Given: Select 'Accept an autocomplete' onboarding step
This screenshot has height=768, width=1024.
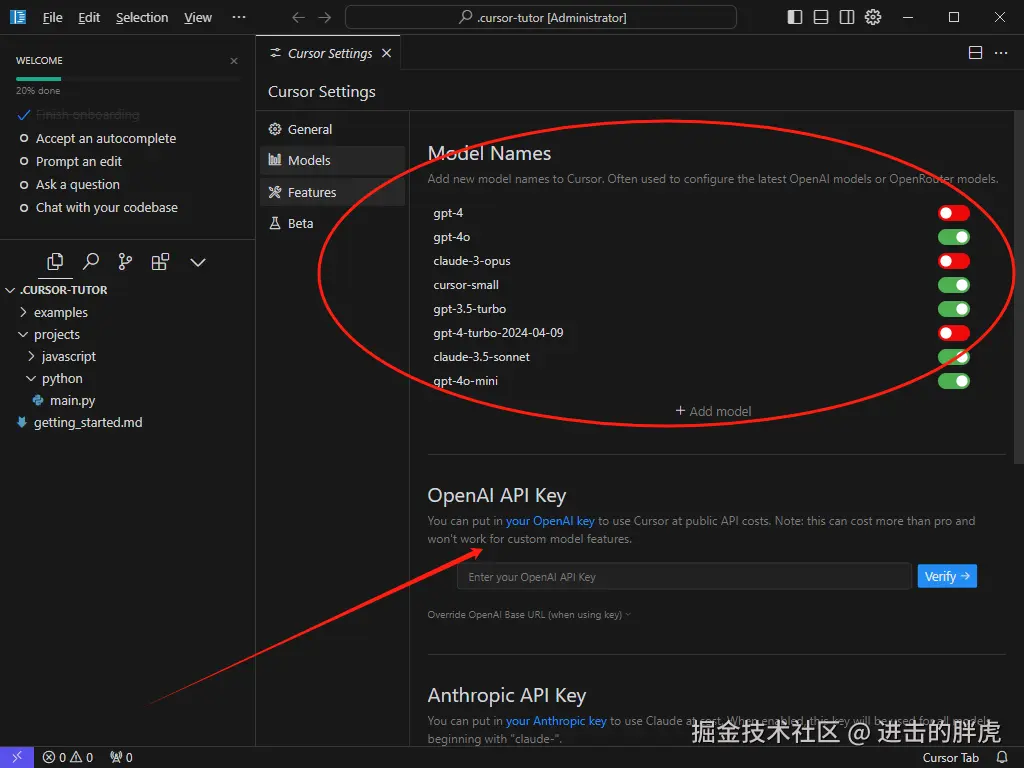Looking at the screenshot, I should point(105,138).
